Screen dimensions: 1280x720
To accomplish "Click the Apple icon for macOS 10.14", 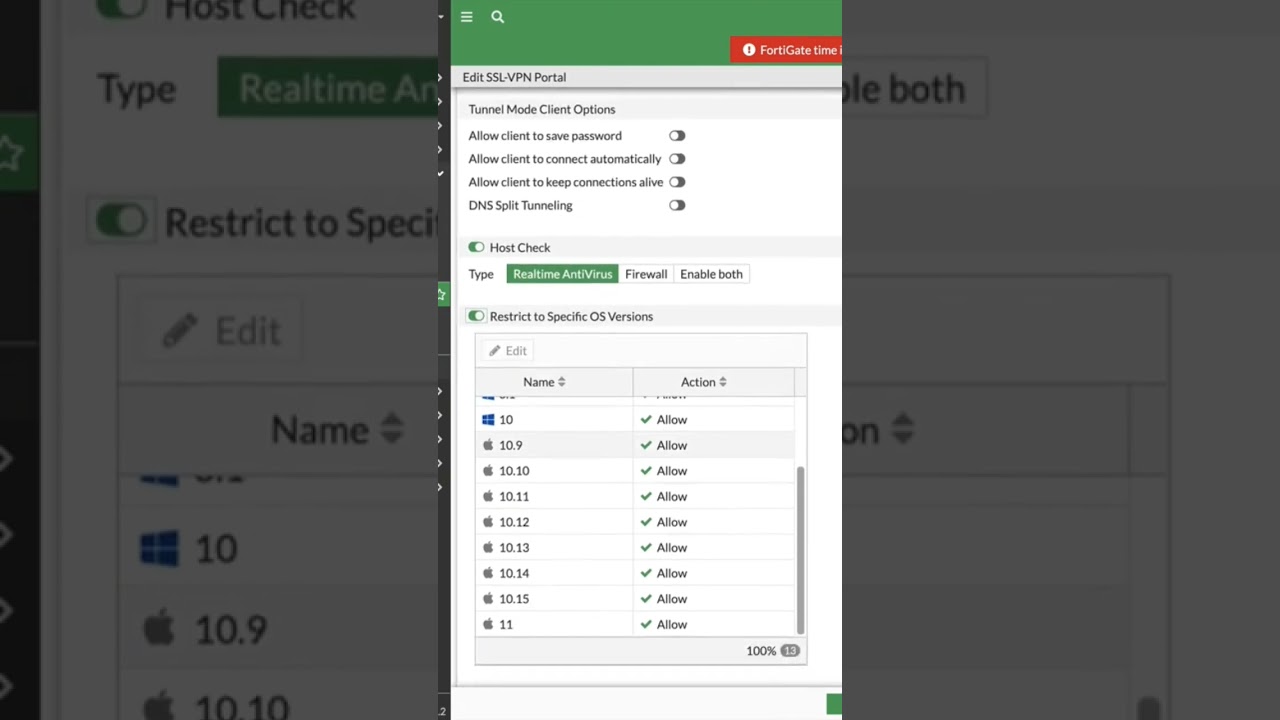I will tap(488, 573).
